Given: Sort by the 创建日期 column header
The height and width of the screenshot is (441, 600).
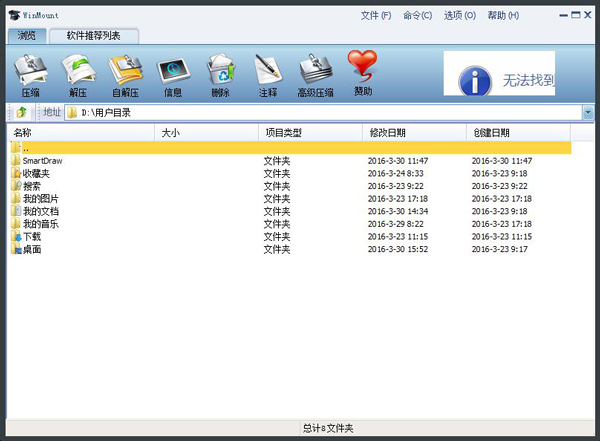Looking at the screenshot, I should pyautogui.click(x=518, y=133).
